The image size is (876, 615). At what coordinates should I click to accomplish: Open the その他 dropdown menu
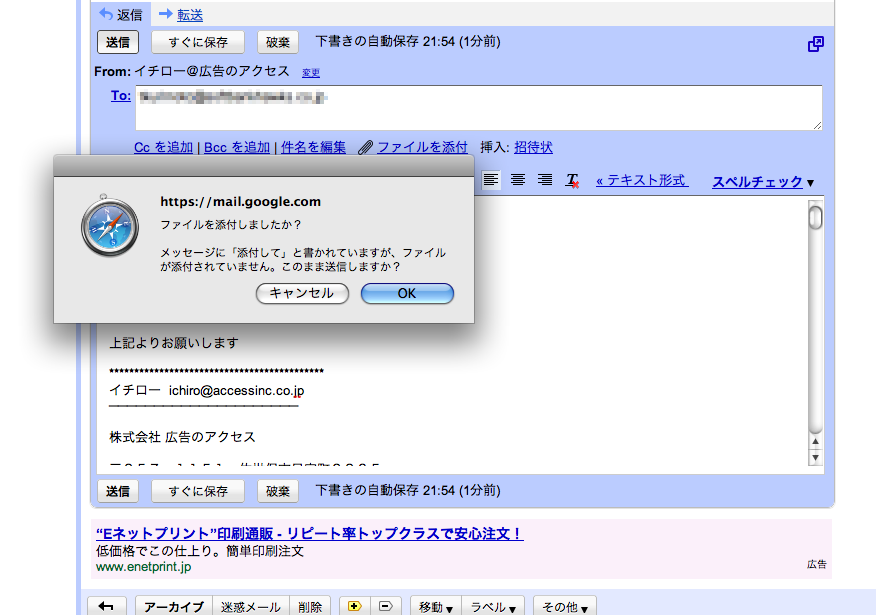565,607
